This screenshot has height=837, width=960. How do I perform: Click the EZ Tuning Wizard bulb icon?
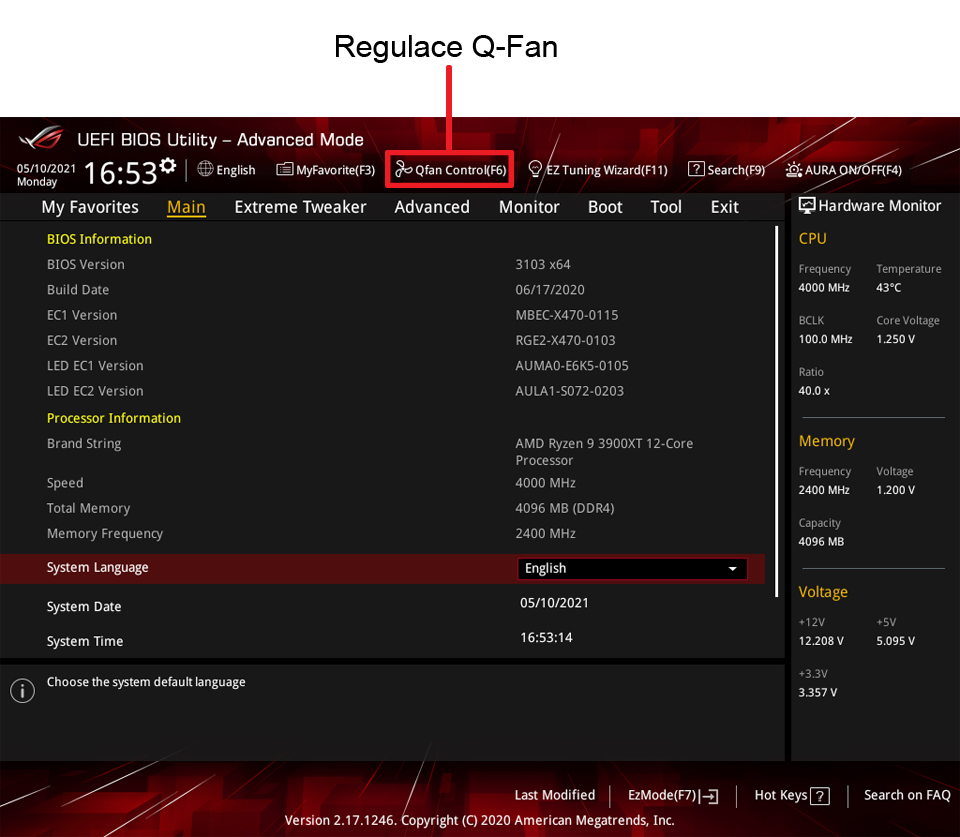click(535, 170)
